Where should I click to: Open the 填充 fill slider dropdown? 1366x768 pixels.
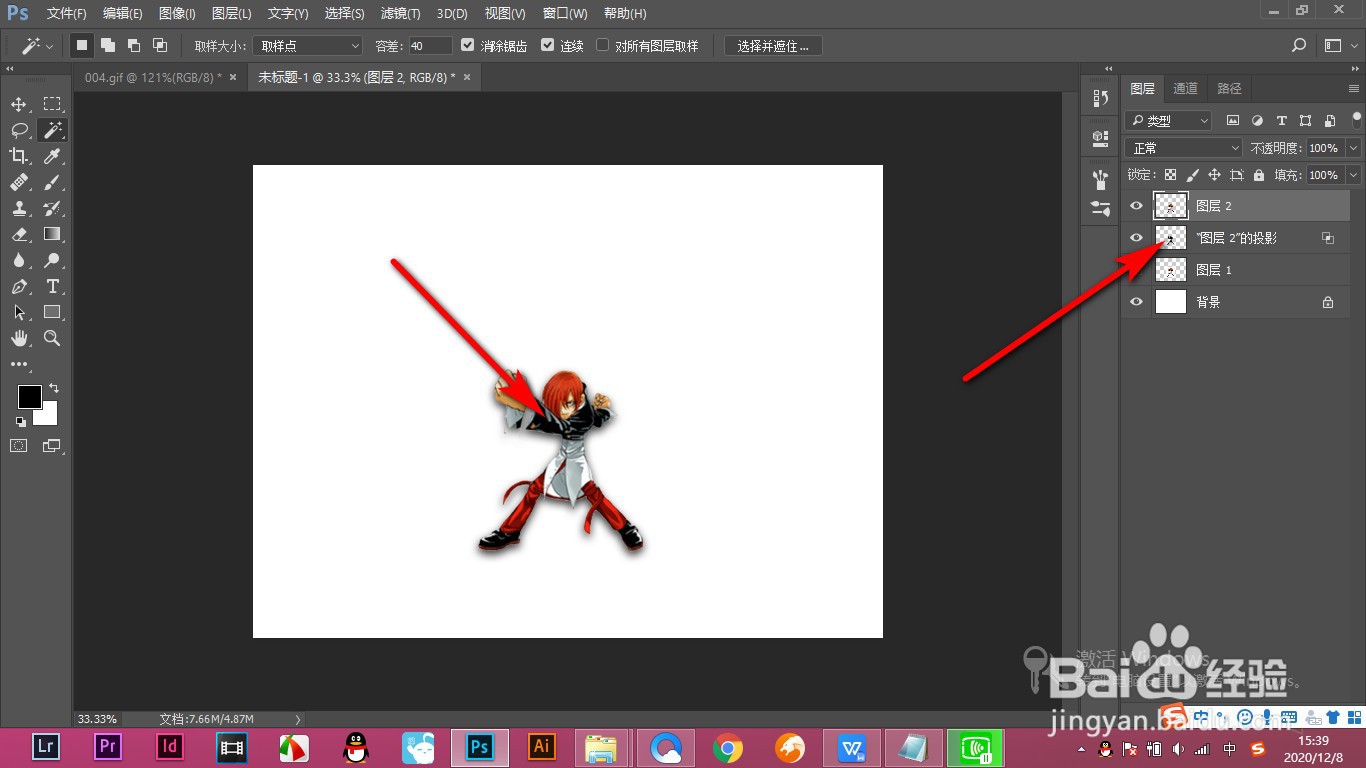pos(1354,175)
